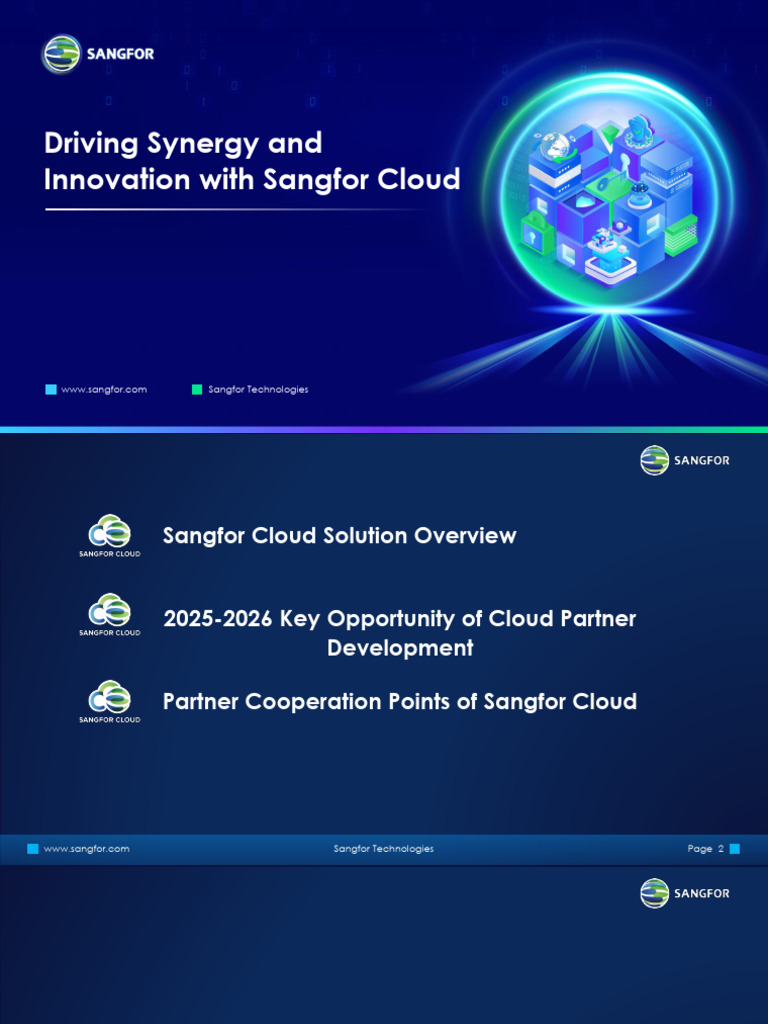768x1024 pixels.
Task: Click Sangfor Cloud icon beside Solution Overview
Action: [110, 536]
